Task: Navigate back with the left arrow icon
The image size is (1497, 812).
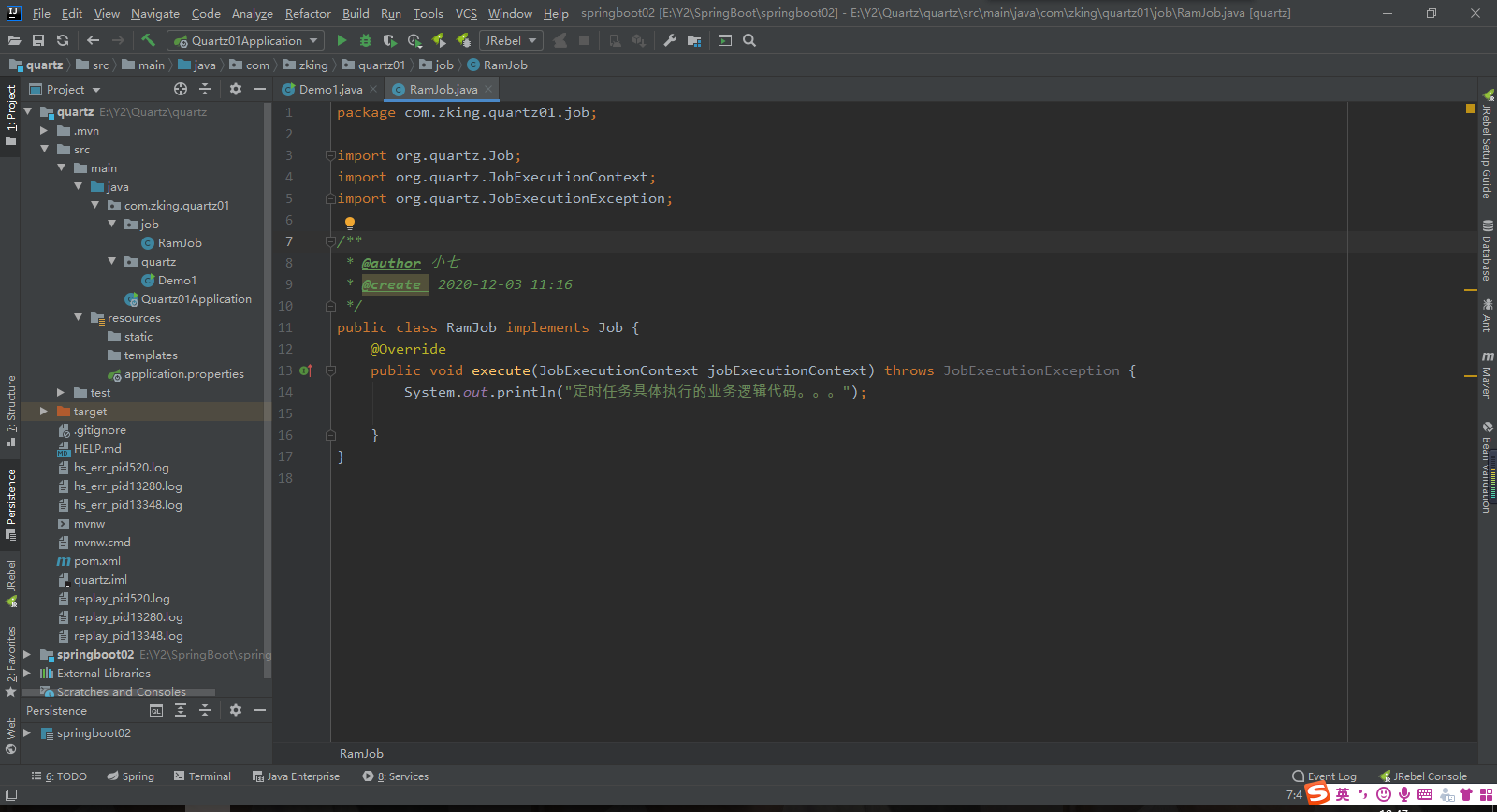Action: point(93,40)
